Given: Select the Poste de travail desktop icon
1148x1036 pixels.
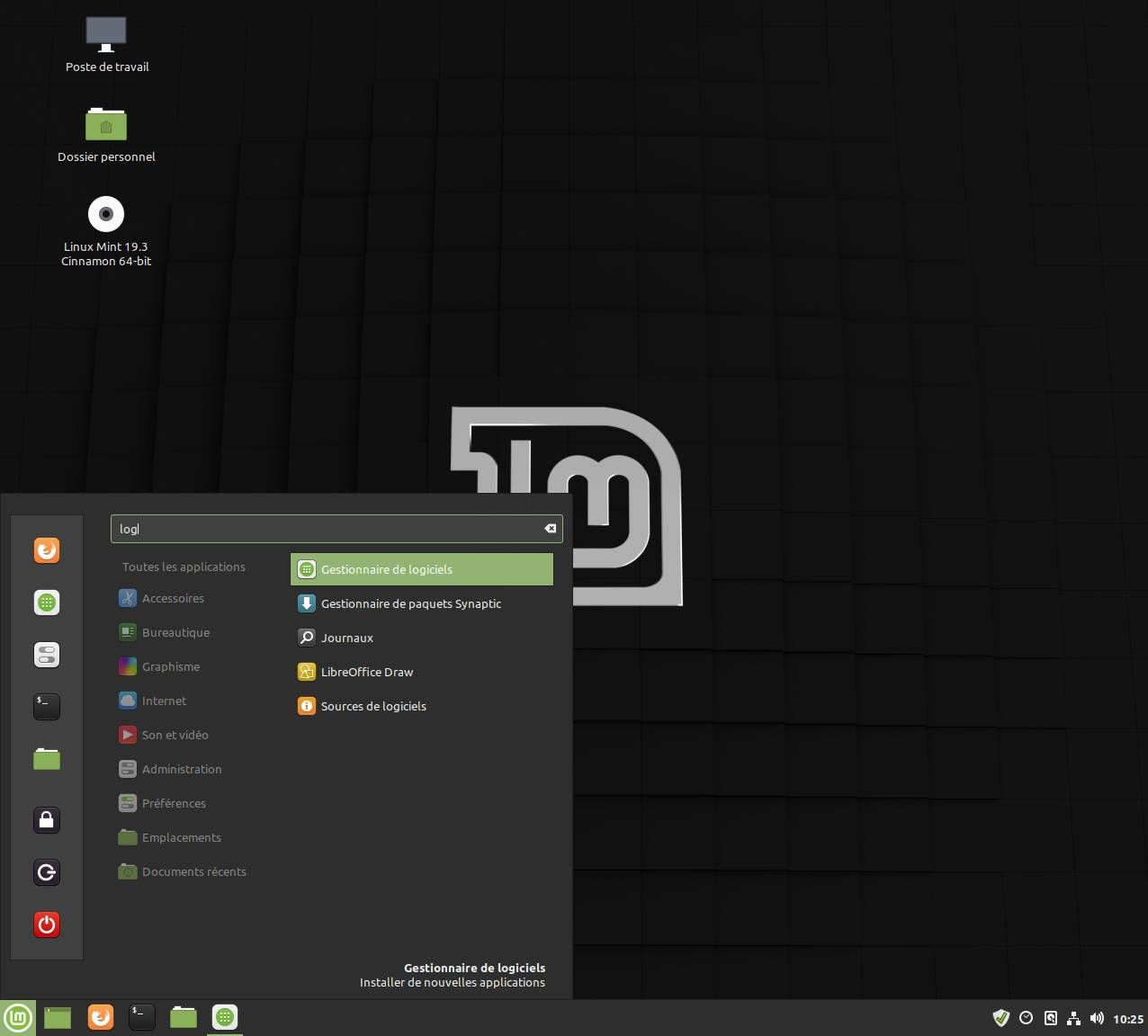Looking at the screenshot, I should 106,44.
